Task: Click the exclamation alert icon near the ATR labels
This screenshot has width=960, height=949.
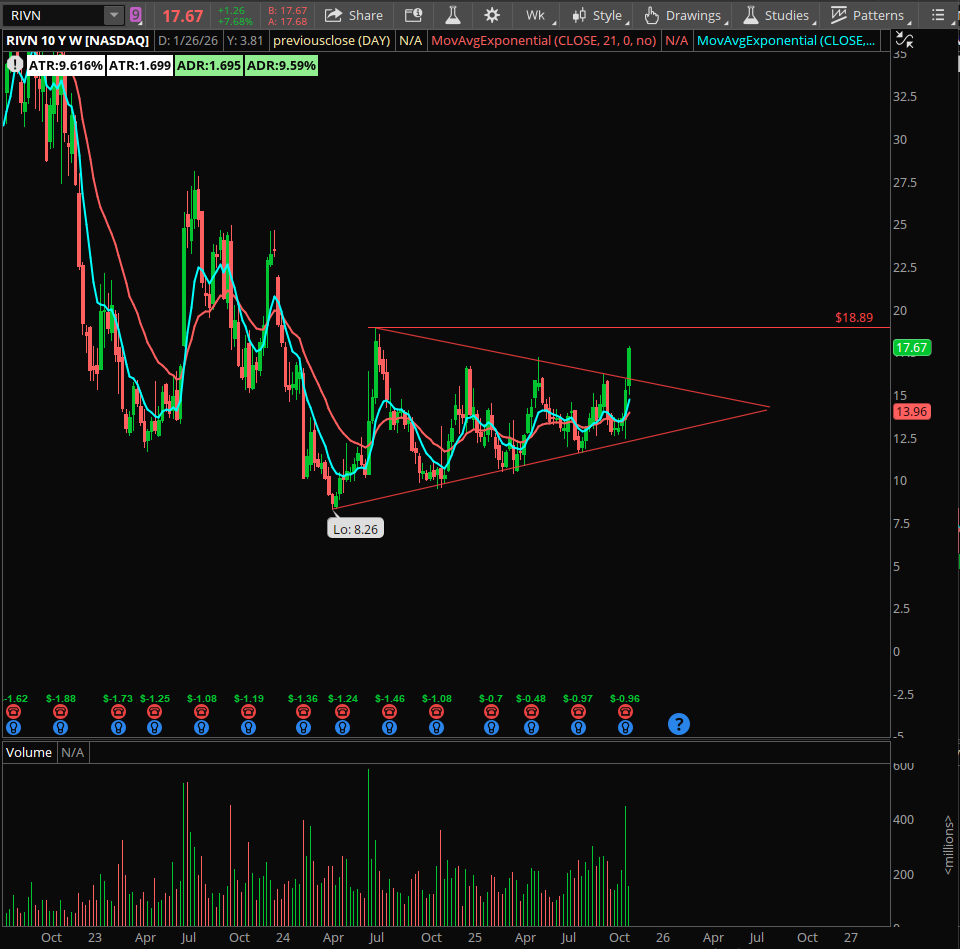Action: click(x=15, y=63)
